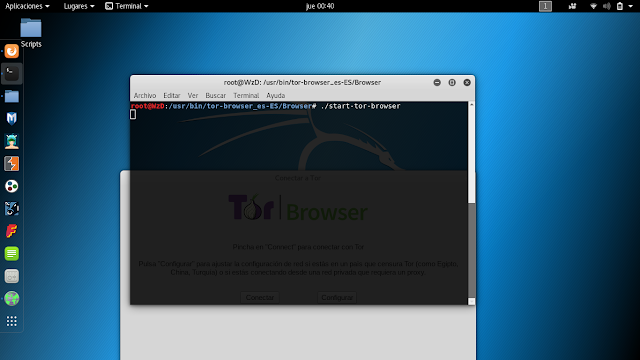640x360 pixels.
Task: Minimize the terminal window
Action: coord(437,82)
